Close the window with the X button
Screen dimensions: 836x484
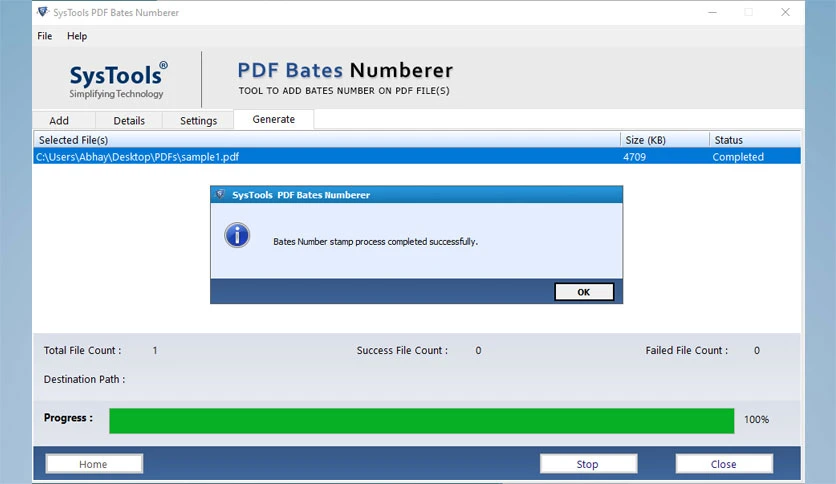pos(785,12)
